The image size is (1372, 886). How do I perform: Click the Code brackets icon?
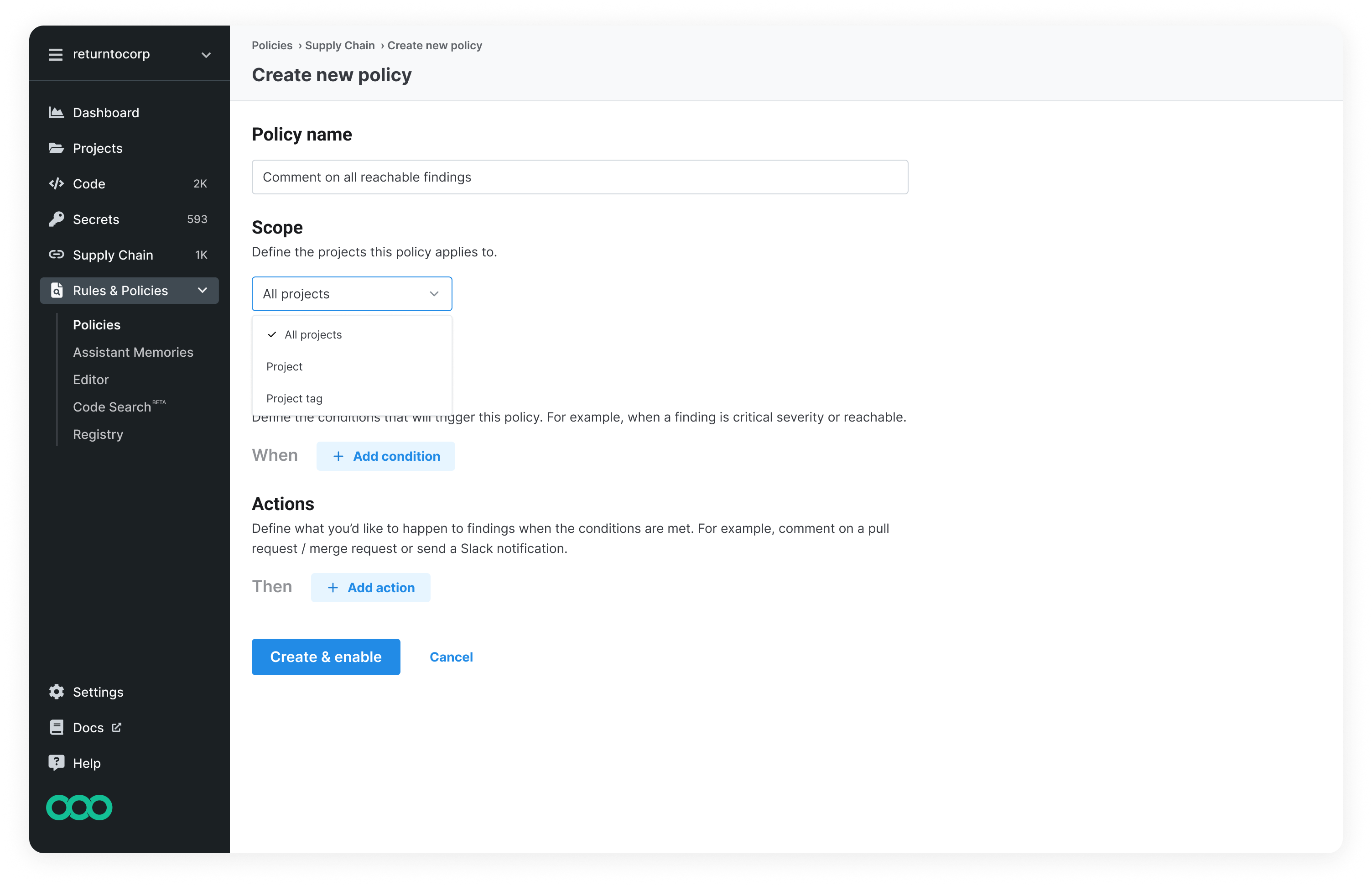(x=56, y=184)
